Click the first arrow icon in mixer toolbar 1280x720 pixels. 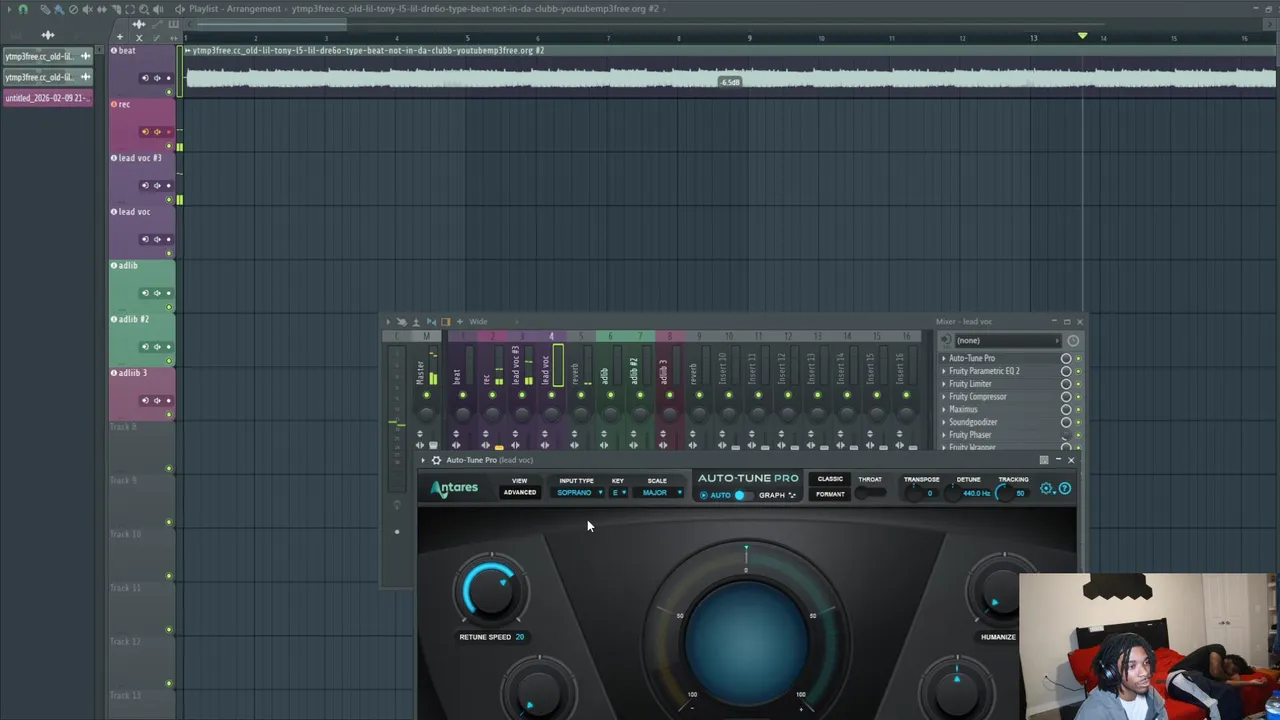click(x=387, y=321)
